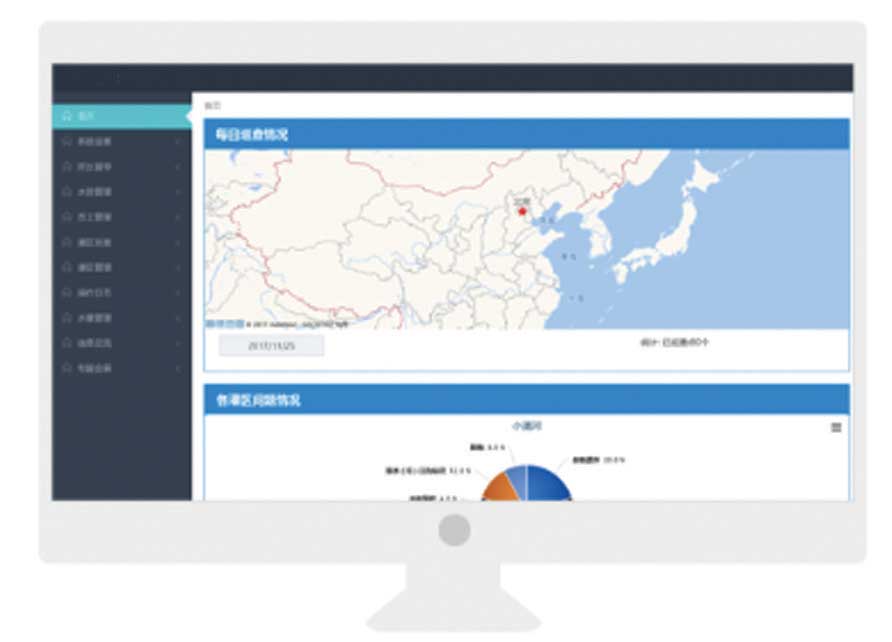
Task: Open the pie chart hamburger menu icon
Action: click(x=836, y=428)
